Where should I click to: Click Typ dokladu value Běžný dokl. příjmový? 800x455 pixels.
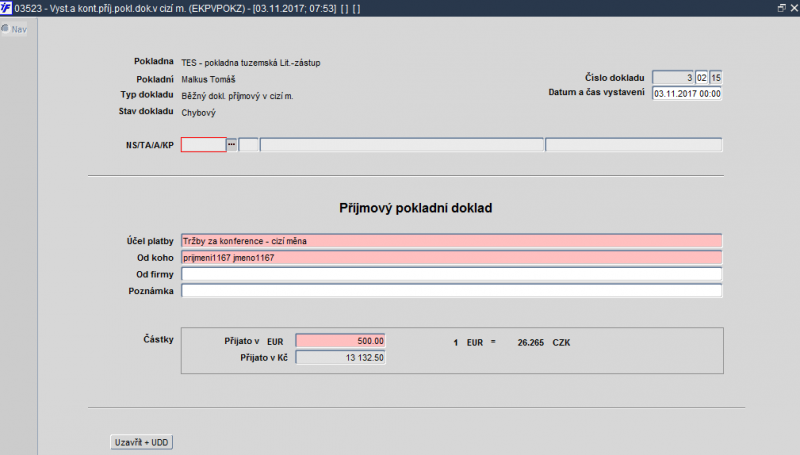[x=237, y=96]
